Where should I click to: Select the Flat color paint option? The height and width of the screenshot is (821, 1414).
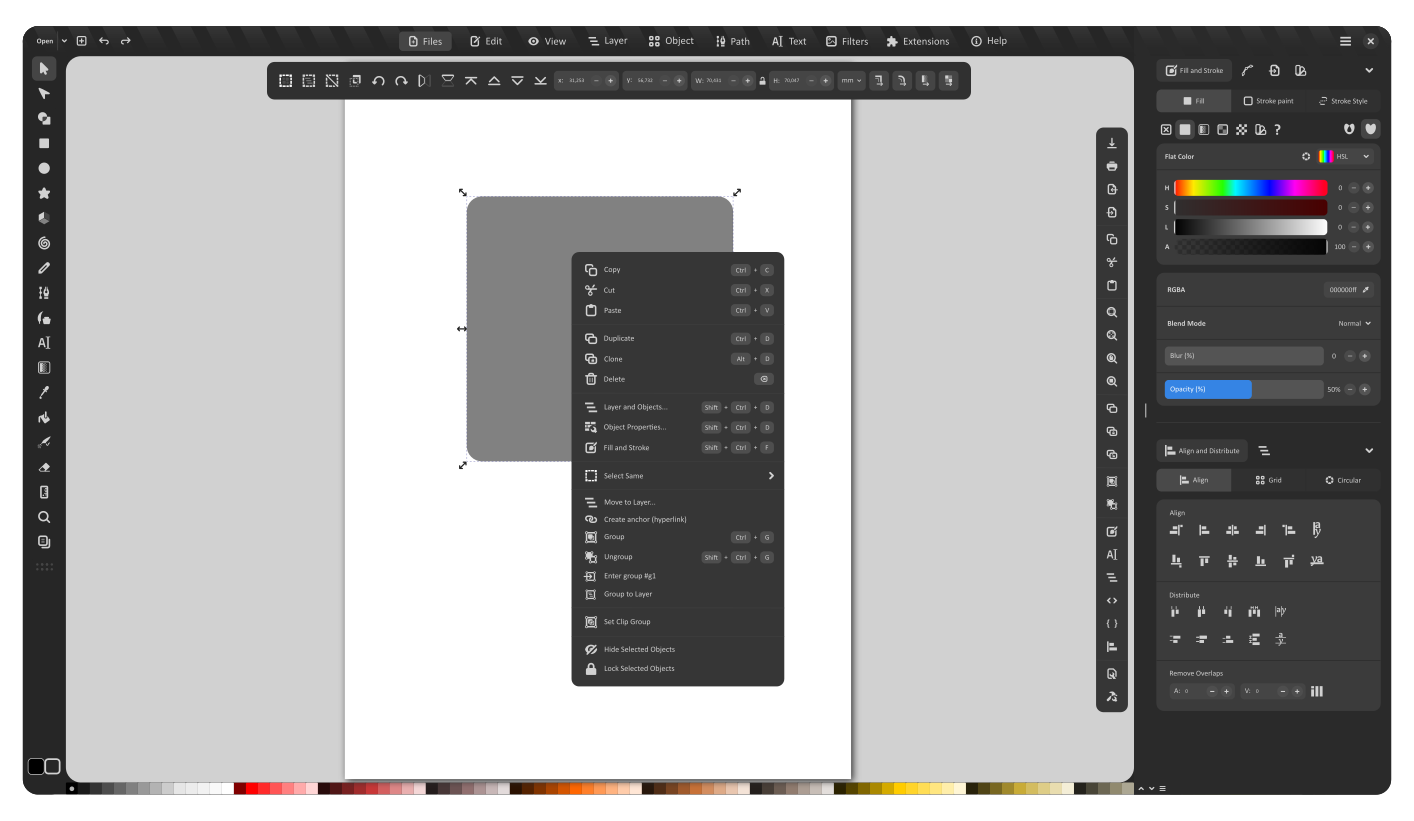coord(1185,129)
